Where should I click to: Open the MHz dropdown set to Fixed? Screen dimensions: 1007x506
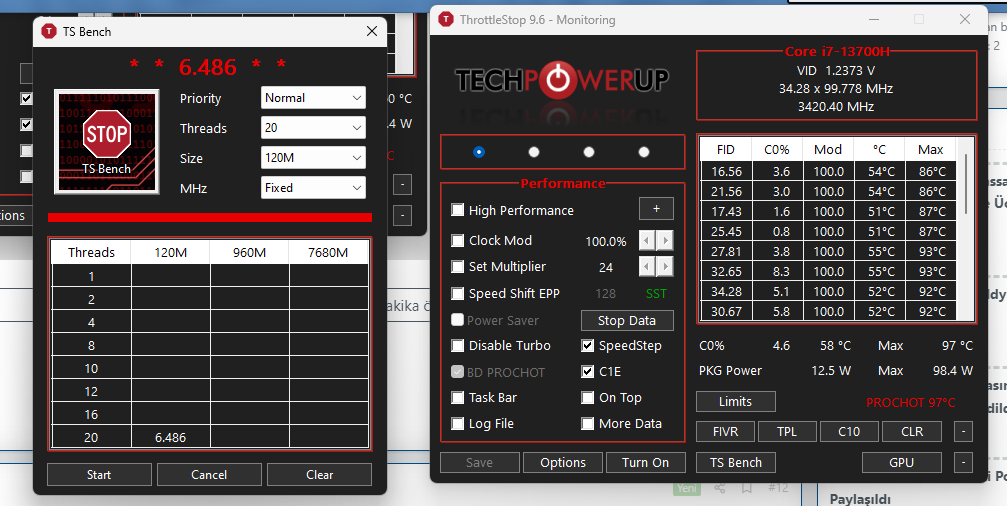(x=313, y=188)
